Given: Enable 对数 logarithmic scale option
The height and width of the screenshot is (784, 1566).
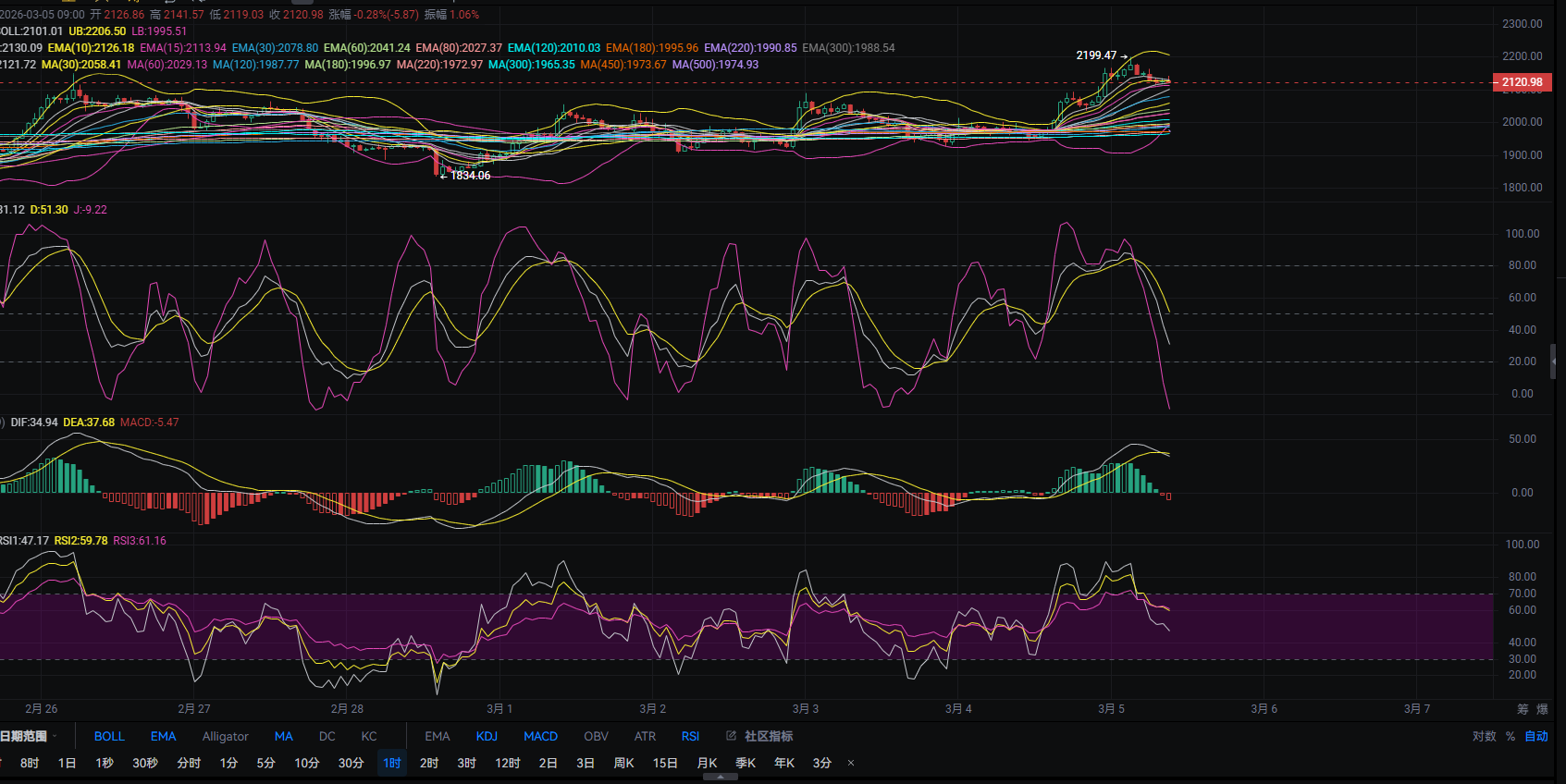Looking at the screenshot, I should tap(1484, 736).
